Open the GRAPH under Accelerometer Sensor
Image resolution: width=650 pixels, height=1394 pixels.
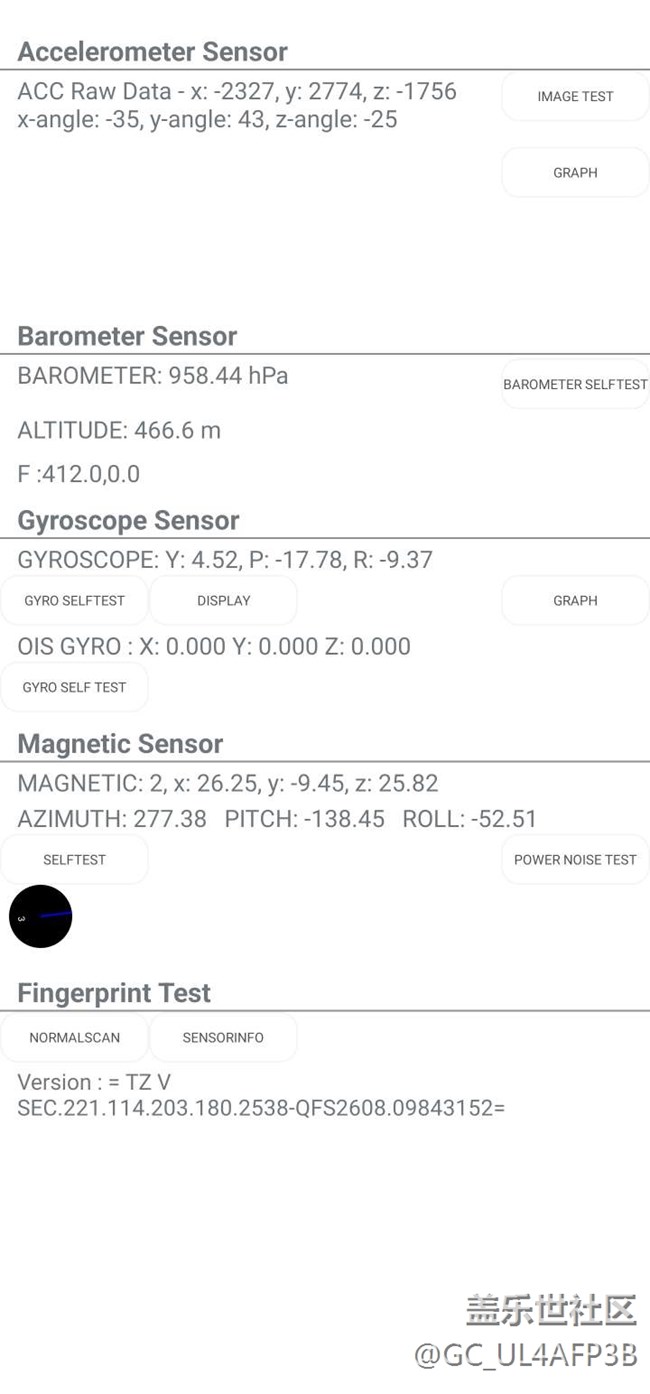coord(575,173)
